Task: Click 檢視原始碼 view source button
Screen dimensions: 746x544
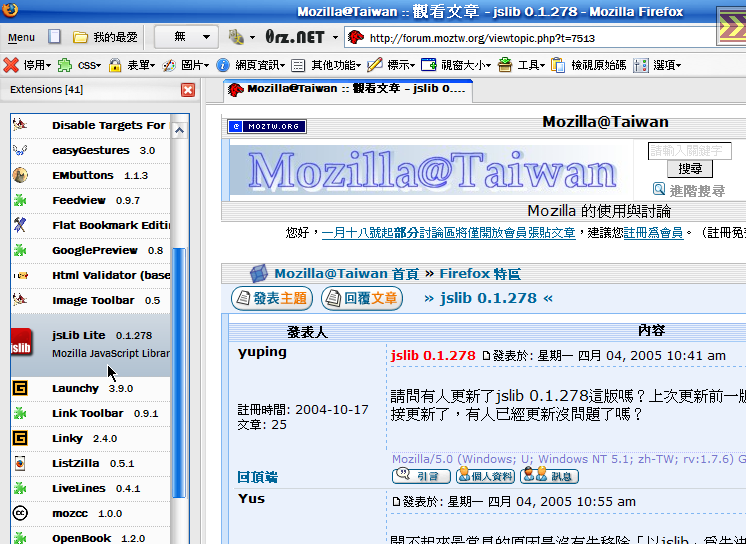Action: click(599, 65)
